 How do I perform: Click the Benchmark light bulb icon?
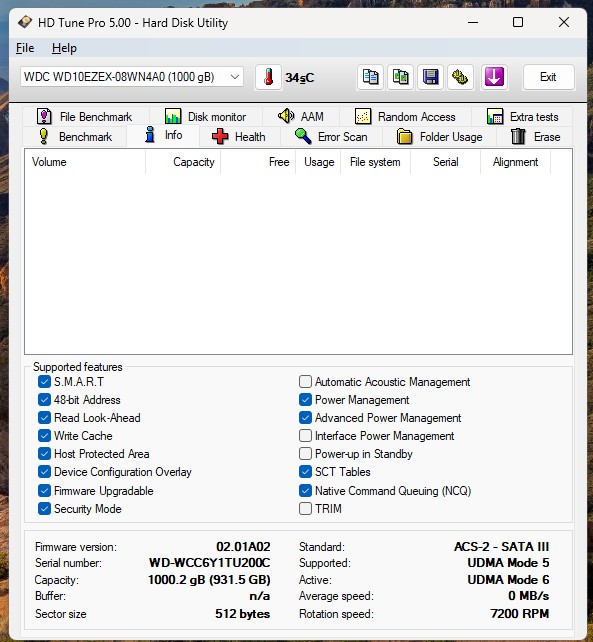43,136
